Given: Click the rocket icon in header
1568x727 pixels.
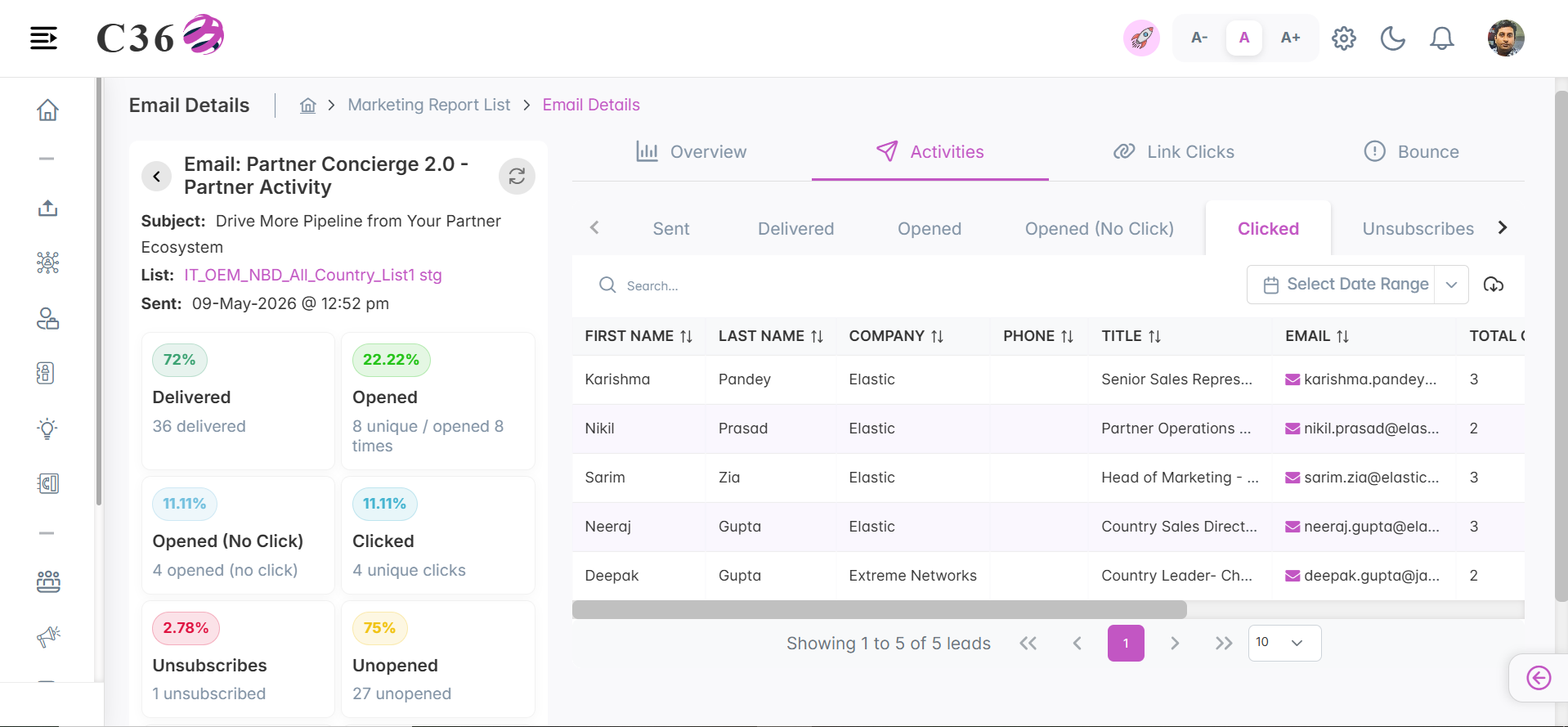Looking at the screenshot, I should [x=1141, y=38].
